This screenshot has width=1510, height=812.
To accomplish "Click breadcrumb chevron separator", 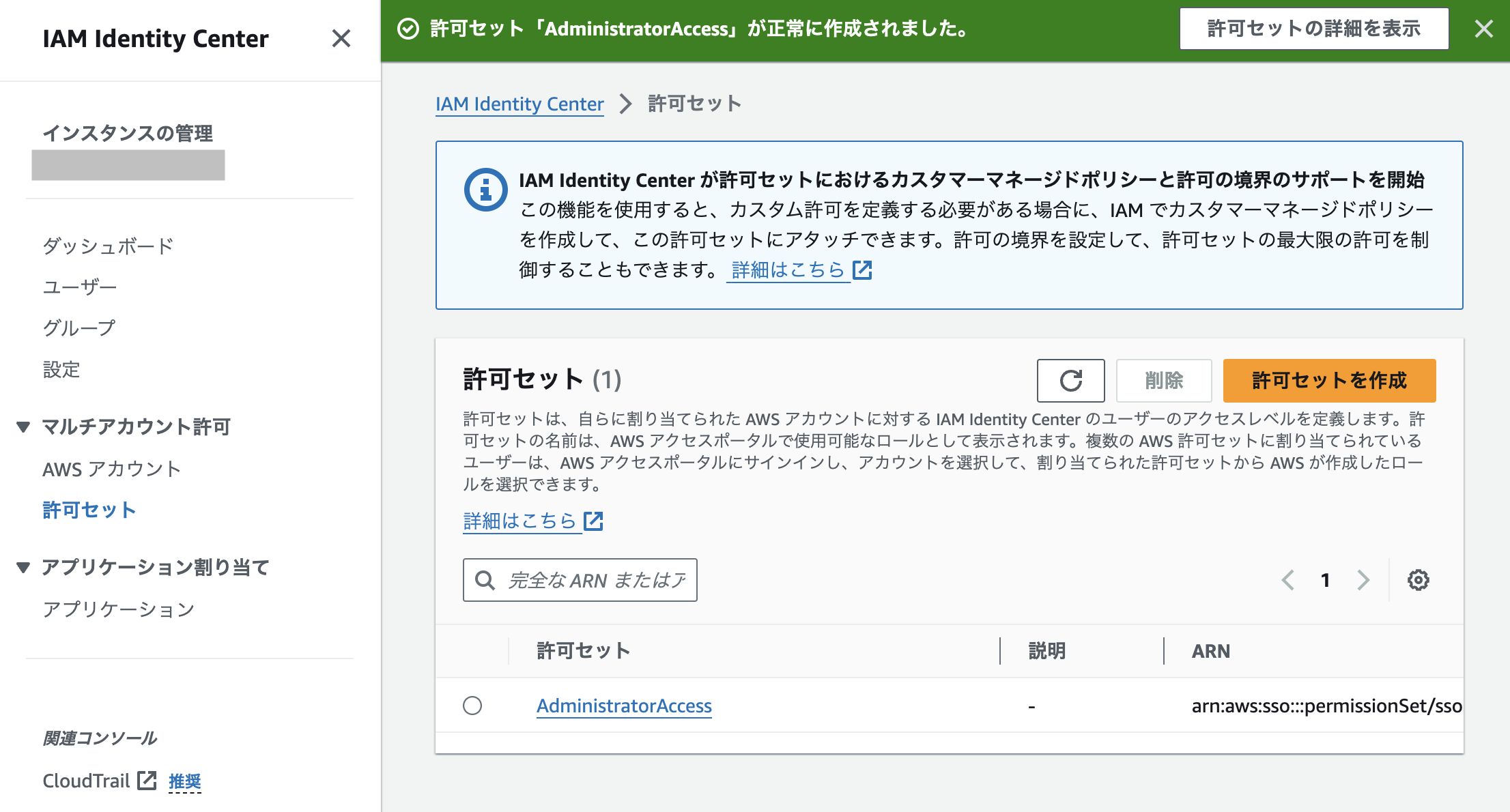I will coord(625,104).
